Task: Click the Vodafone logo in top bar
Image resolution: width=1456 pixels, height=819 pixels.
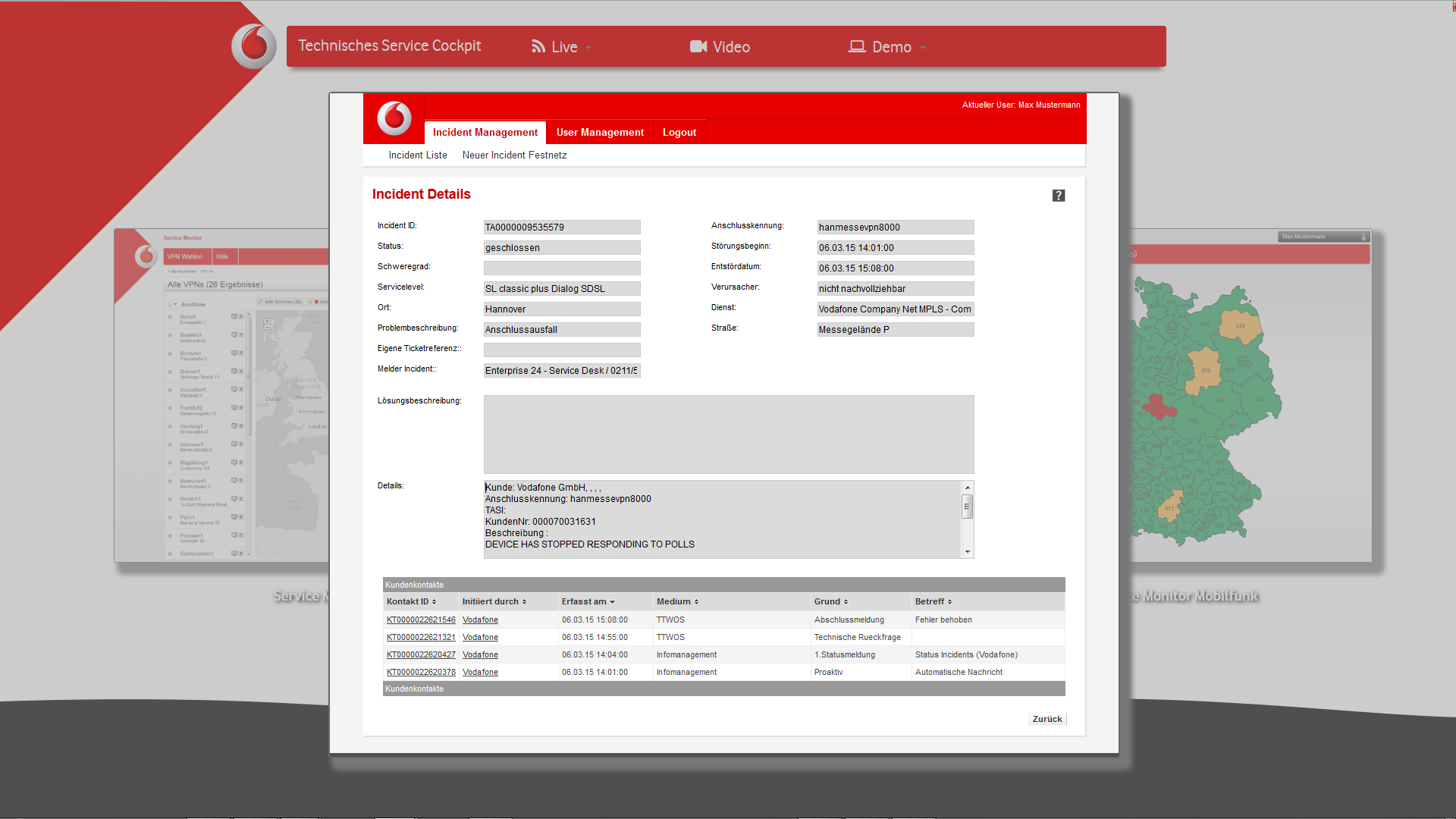Action: (x=254, y=46)
